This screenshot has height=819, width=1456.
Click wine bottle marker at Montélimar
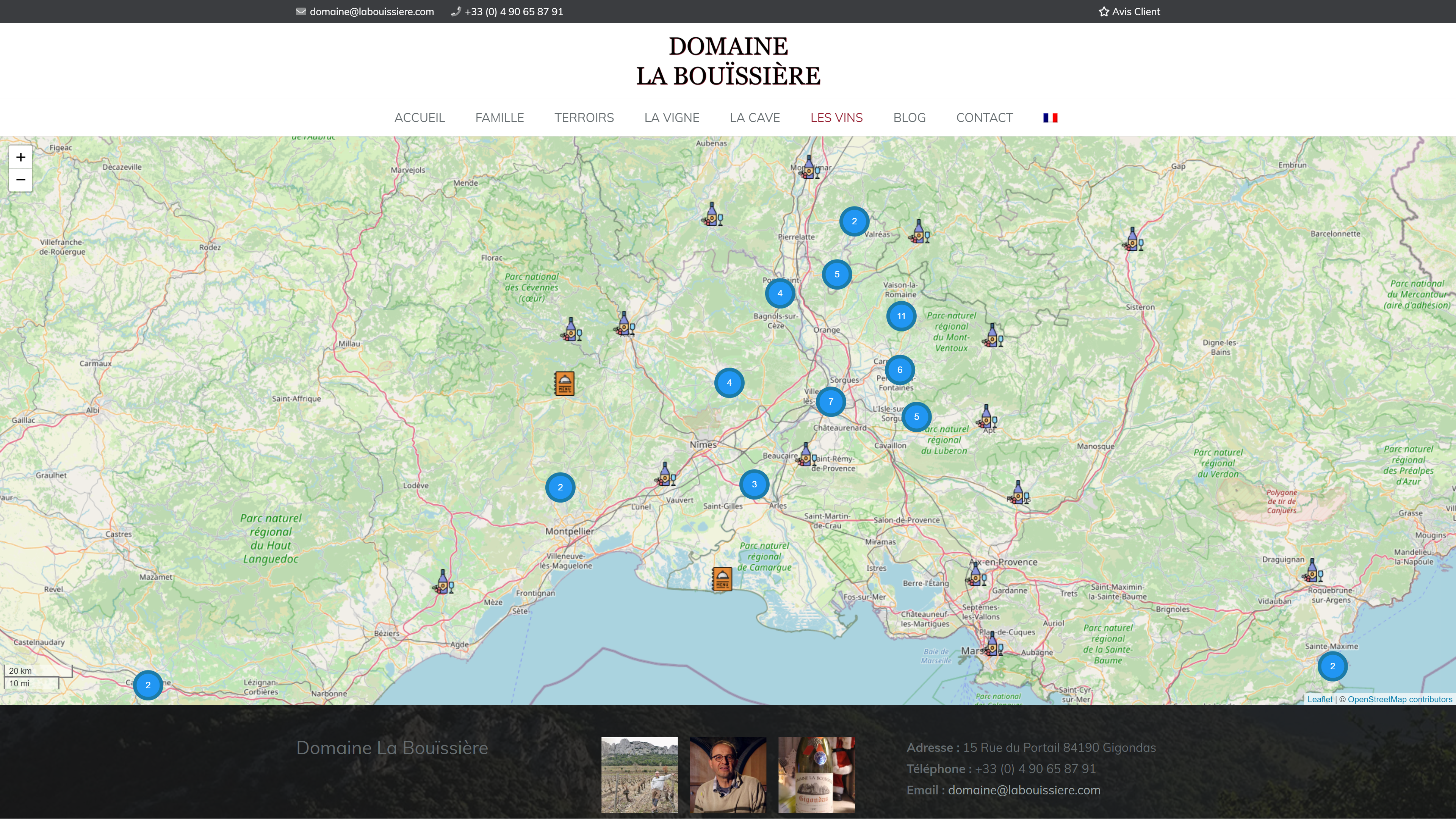click(809, 167)
